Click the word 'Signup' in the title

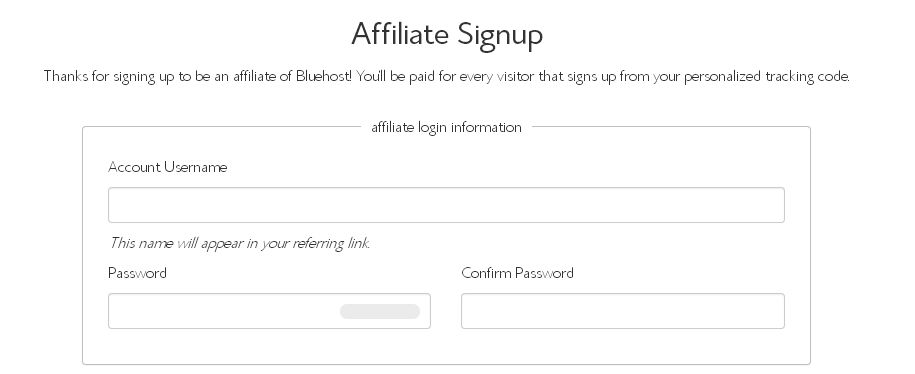500,36
